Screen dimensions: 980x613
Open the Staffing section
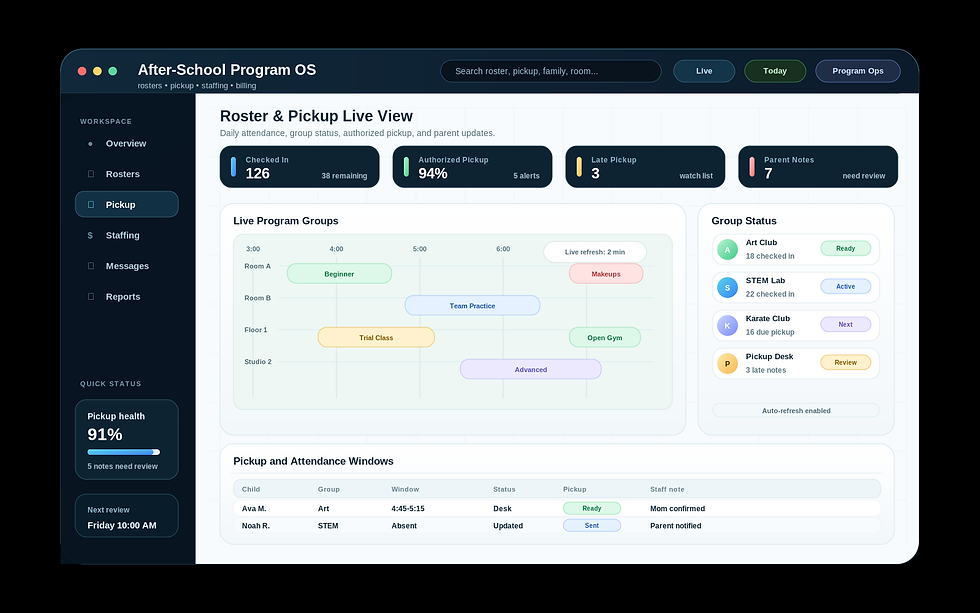(x=127, y=235)
